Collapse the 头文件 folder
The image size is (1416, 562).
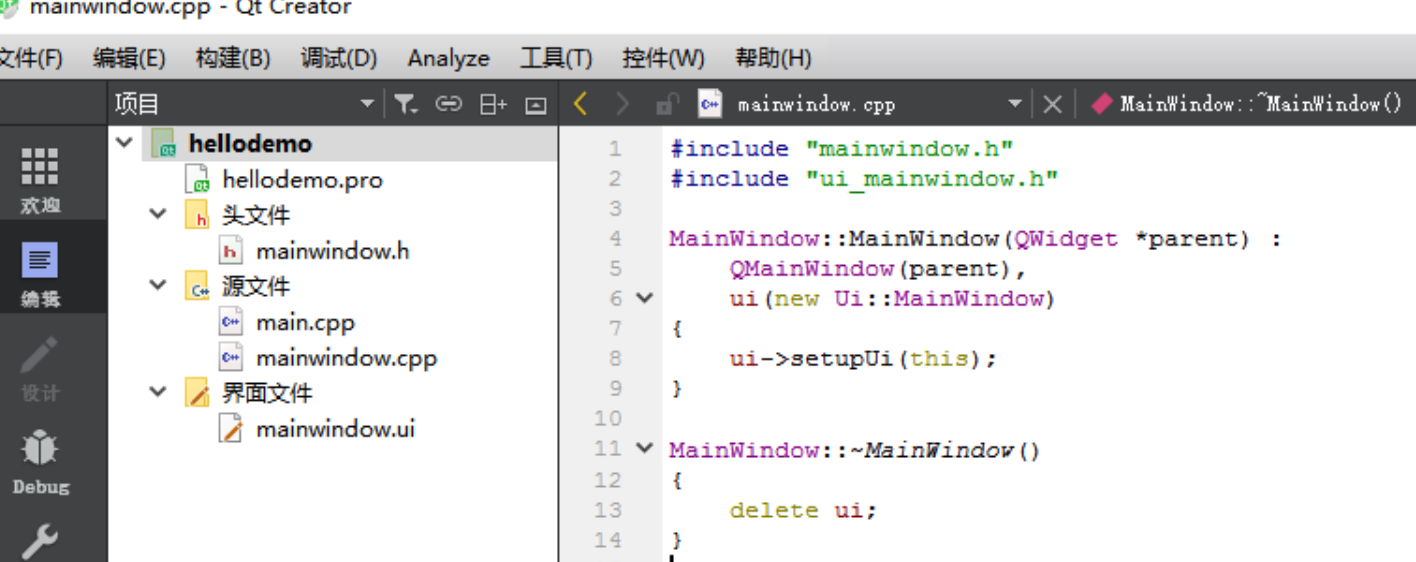158,214
